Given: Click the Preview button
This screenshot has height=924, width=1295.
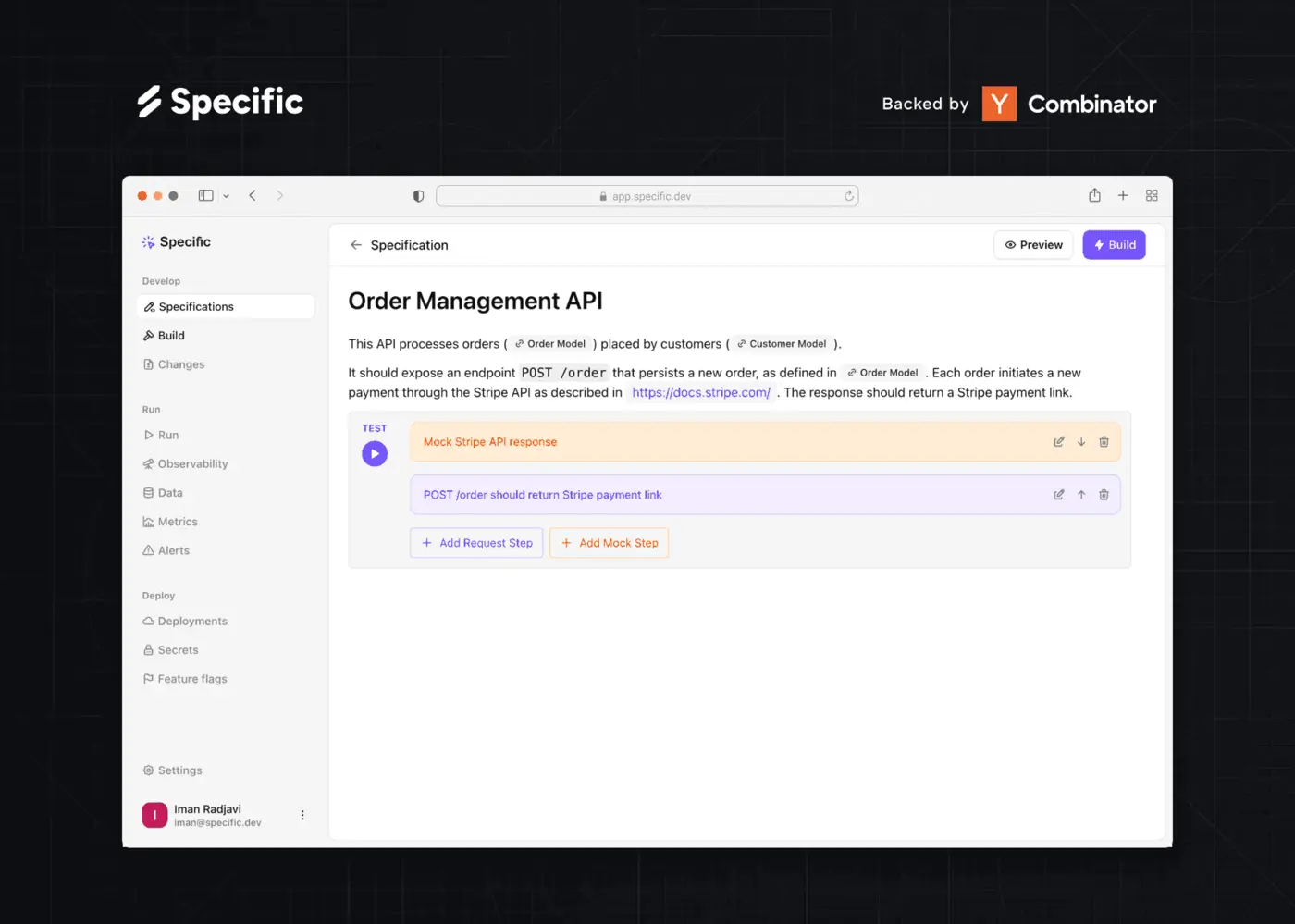Looking at the screenshot, I should click(1033, 245).
